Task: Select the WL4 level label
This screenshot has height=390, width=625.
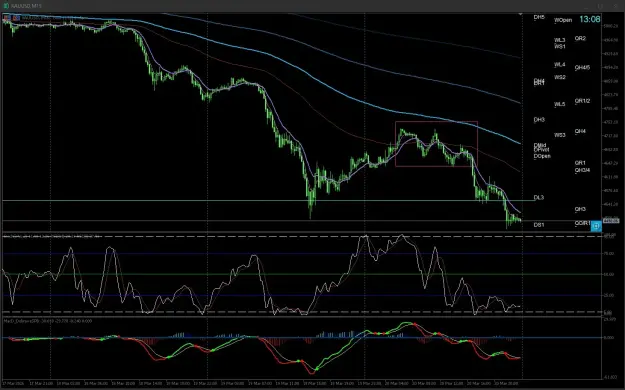Action: pyautogui.click(x=560, y=64)
